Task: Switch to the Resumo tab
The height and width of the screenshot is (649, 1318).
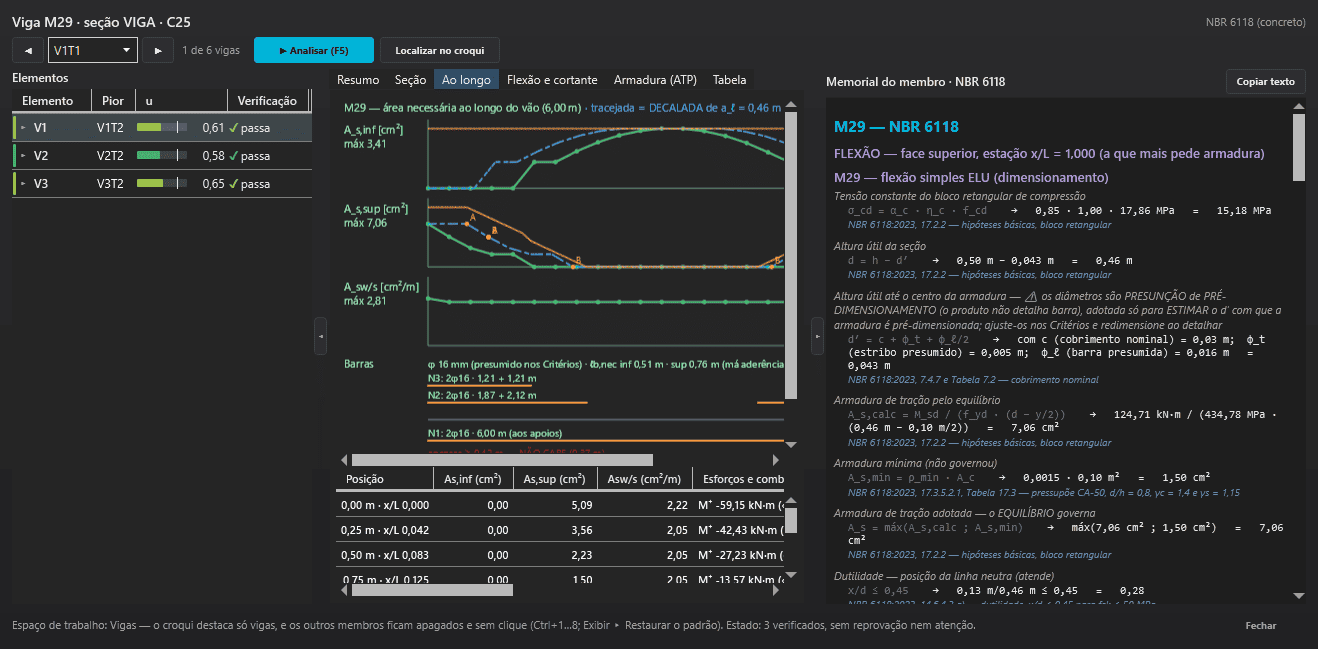Action: [358, 80]
